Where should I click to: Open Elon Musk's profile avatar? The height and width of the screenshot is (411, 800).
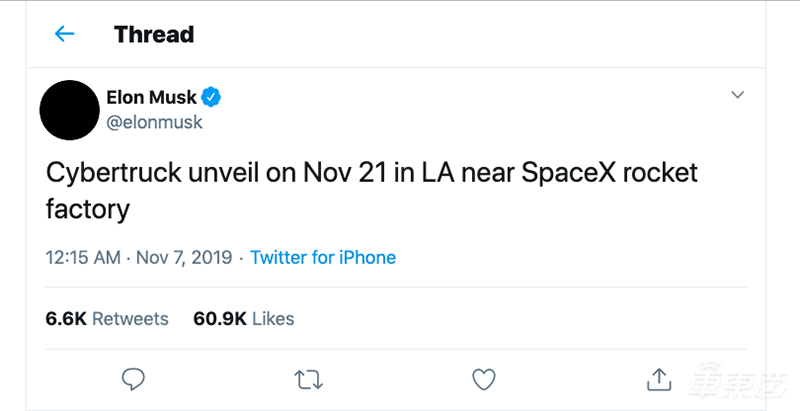tap(67, 109)
